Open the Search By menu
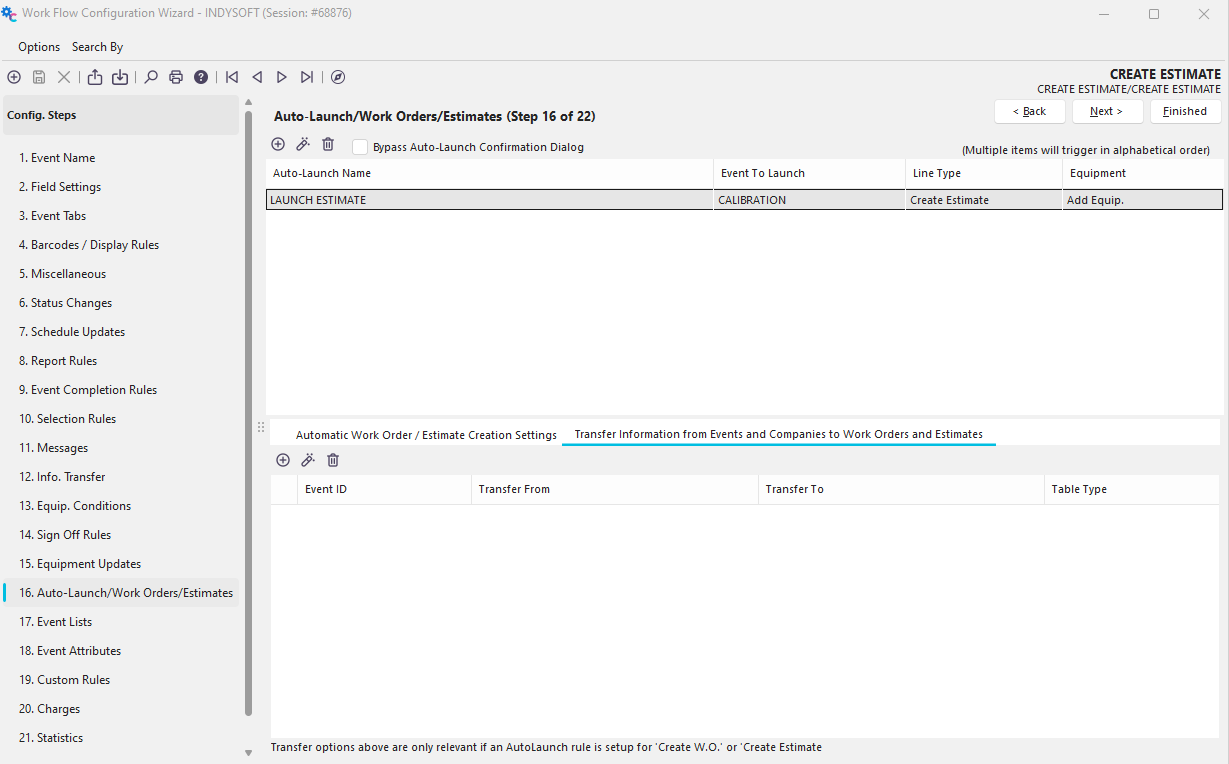The height and width of the screenshot is (764, 1229). coord(97,47)
